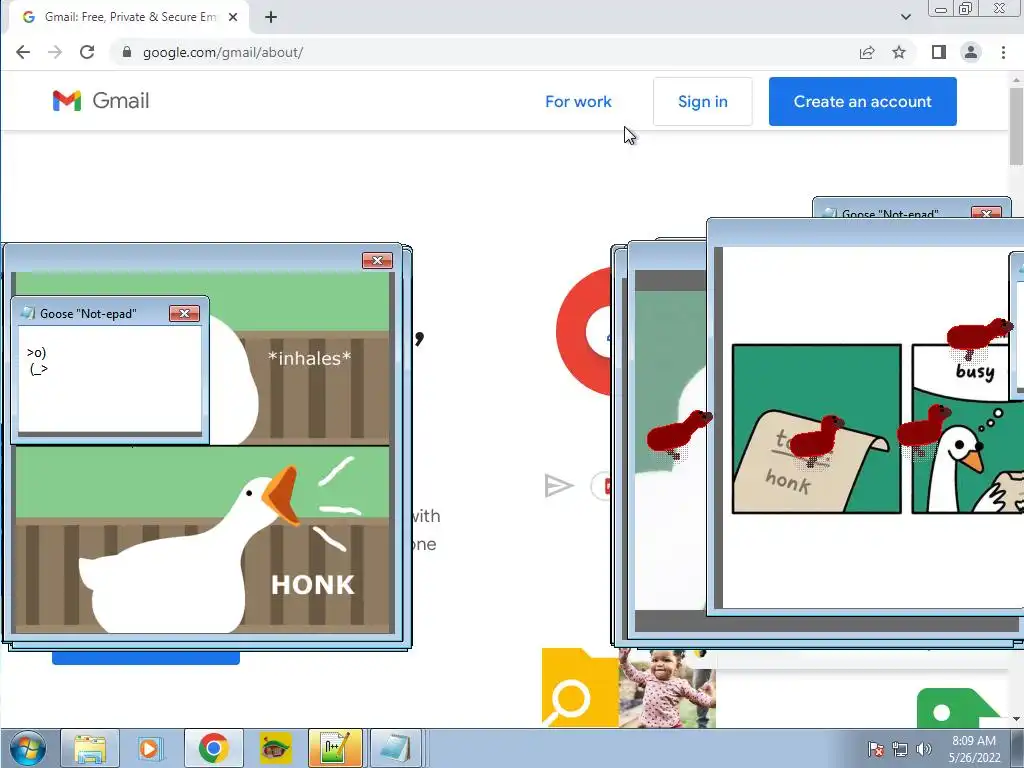The width and height of the screenshot is (1024, 768).
Task: Click the left Goose Not-epad text area
Action: coord(110,379)
